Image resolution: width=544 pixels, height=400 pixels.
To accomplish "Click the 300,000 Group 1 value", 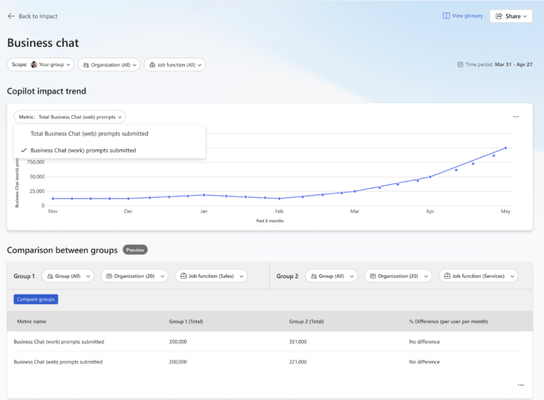I will tap(178, 342).
